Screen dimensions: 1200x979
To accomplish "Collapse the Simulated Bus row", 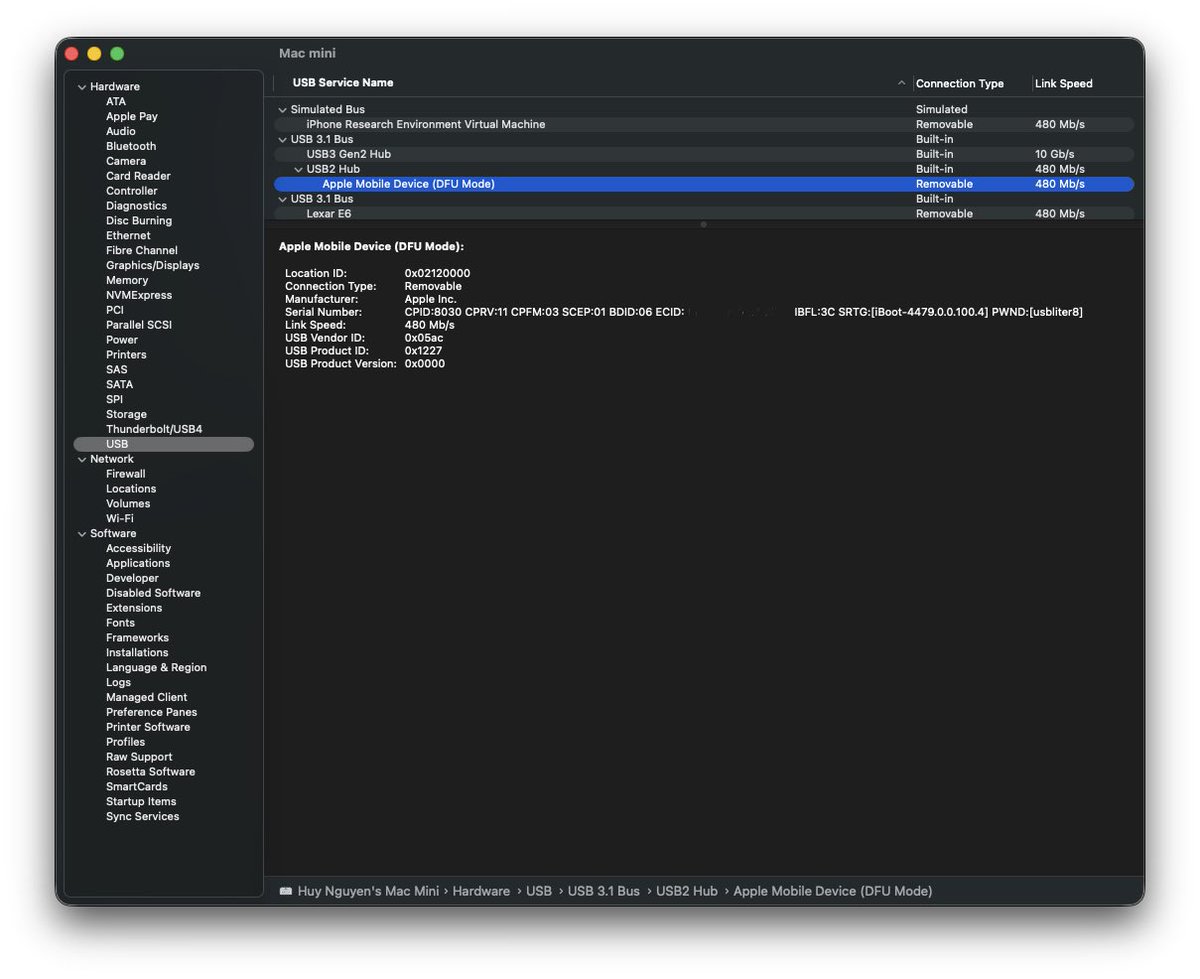I will [x=282, y=110].
